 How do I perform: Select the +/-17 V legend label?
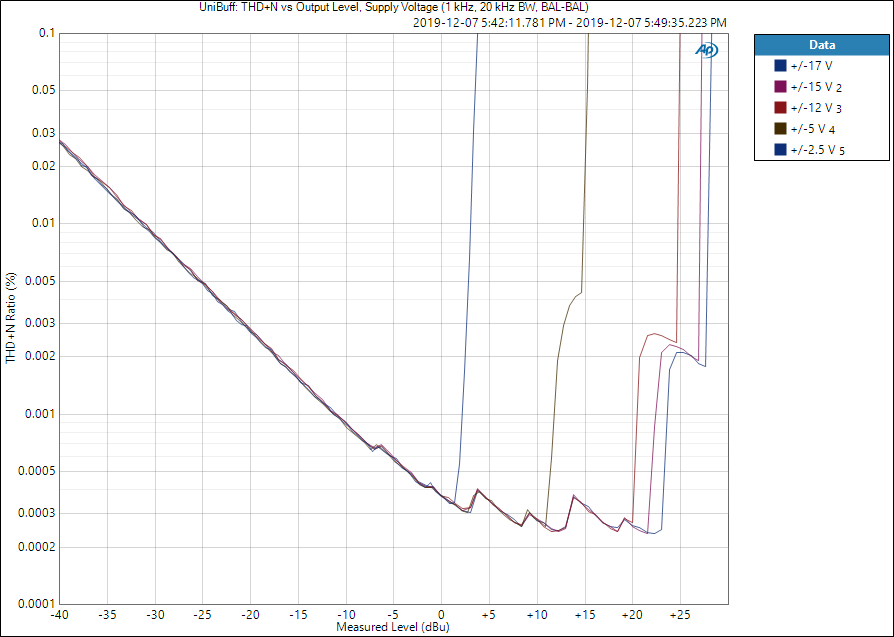click(x=811, y=66)
